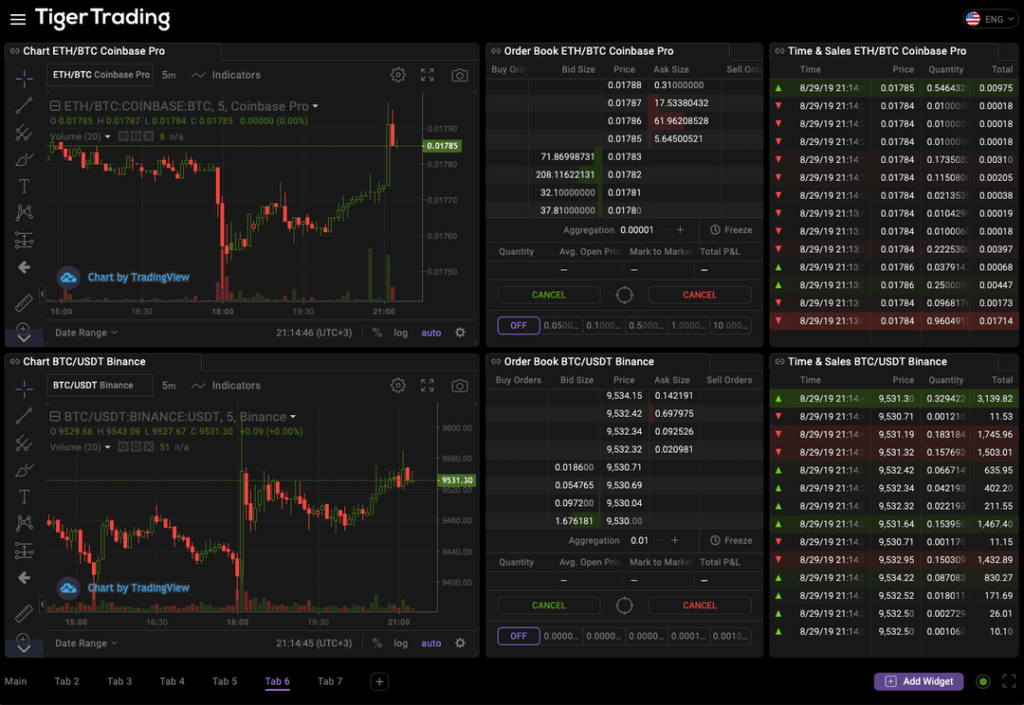Take a snapshot of ETH/BTC chart
1024x705 pixels.
(460, 75)
